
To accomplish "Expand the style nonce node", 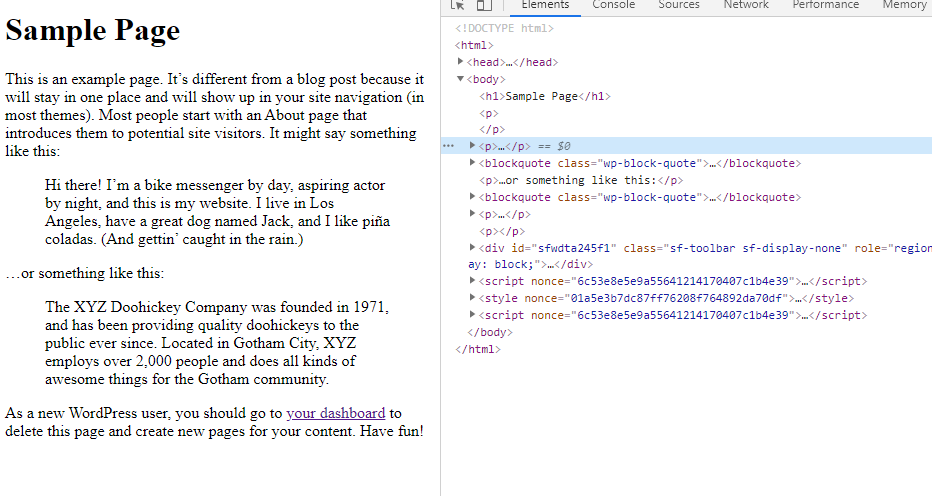I will [473, 297].
